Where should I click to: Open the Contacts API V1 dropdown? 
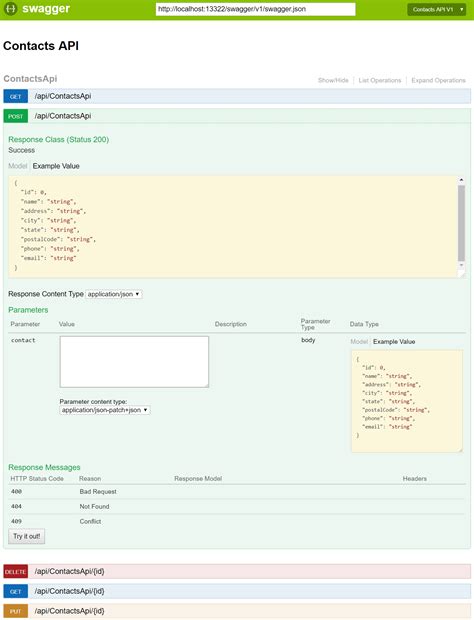[437, 9]
